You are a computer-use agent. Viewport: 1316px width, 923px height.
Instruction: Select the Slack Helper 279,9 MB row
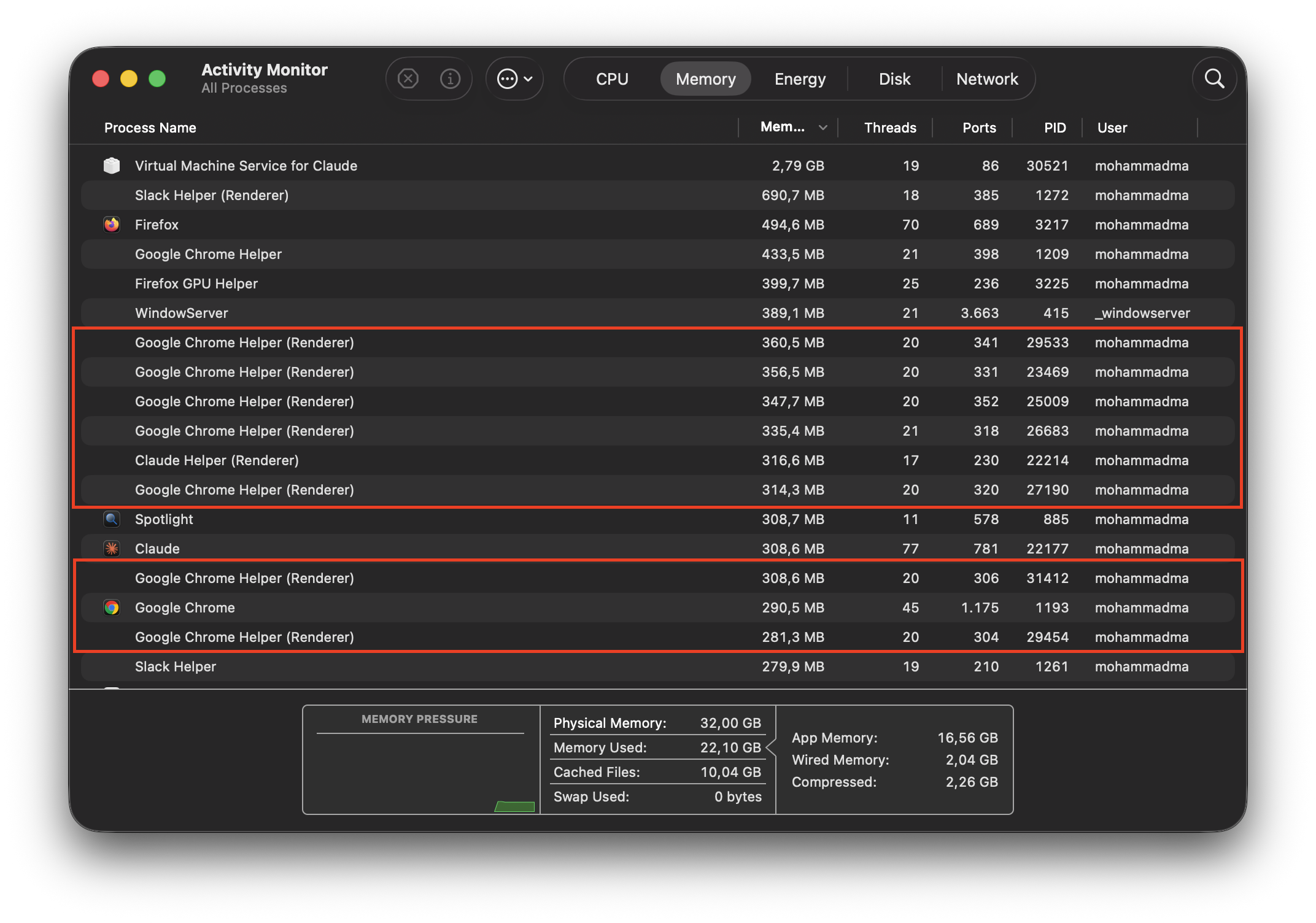tap(658, 666)
